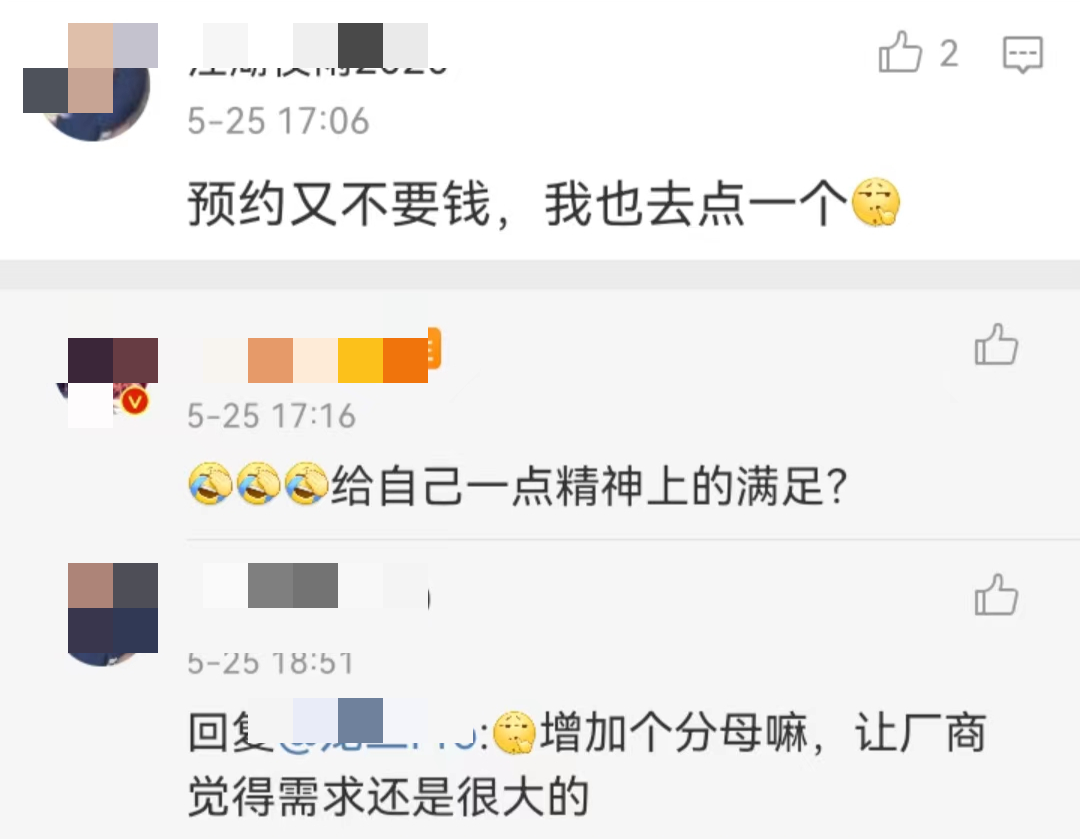1080x839 pixels.
Task: Open the @mention link after '回复'
Action: click(x=377, y=732)
